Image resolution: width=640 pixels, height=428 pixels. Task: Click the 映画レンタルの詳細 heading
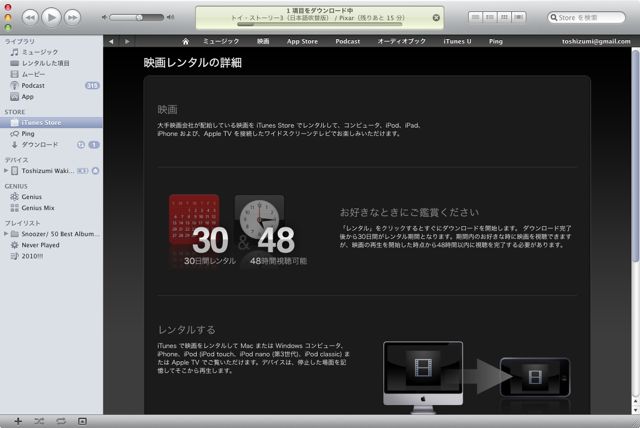click(193, 62)
